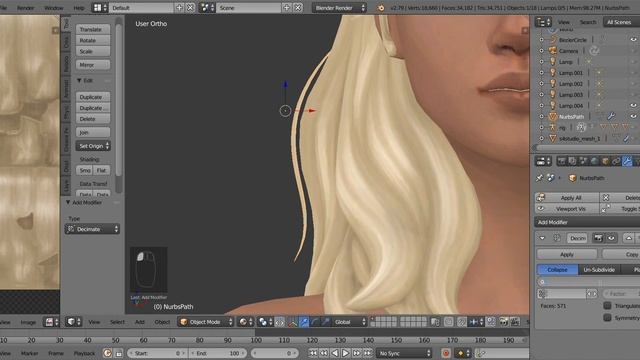Open the screen layout browse icon
Screen dimensions: 640x360
(x=100, y=8)
